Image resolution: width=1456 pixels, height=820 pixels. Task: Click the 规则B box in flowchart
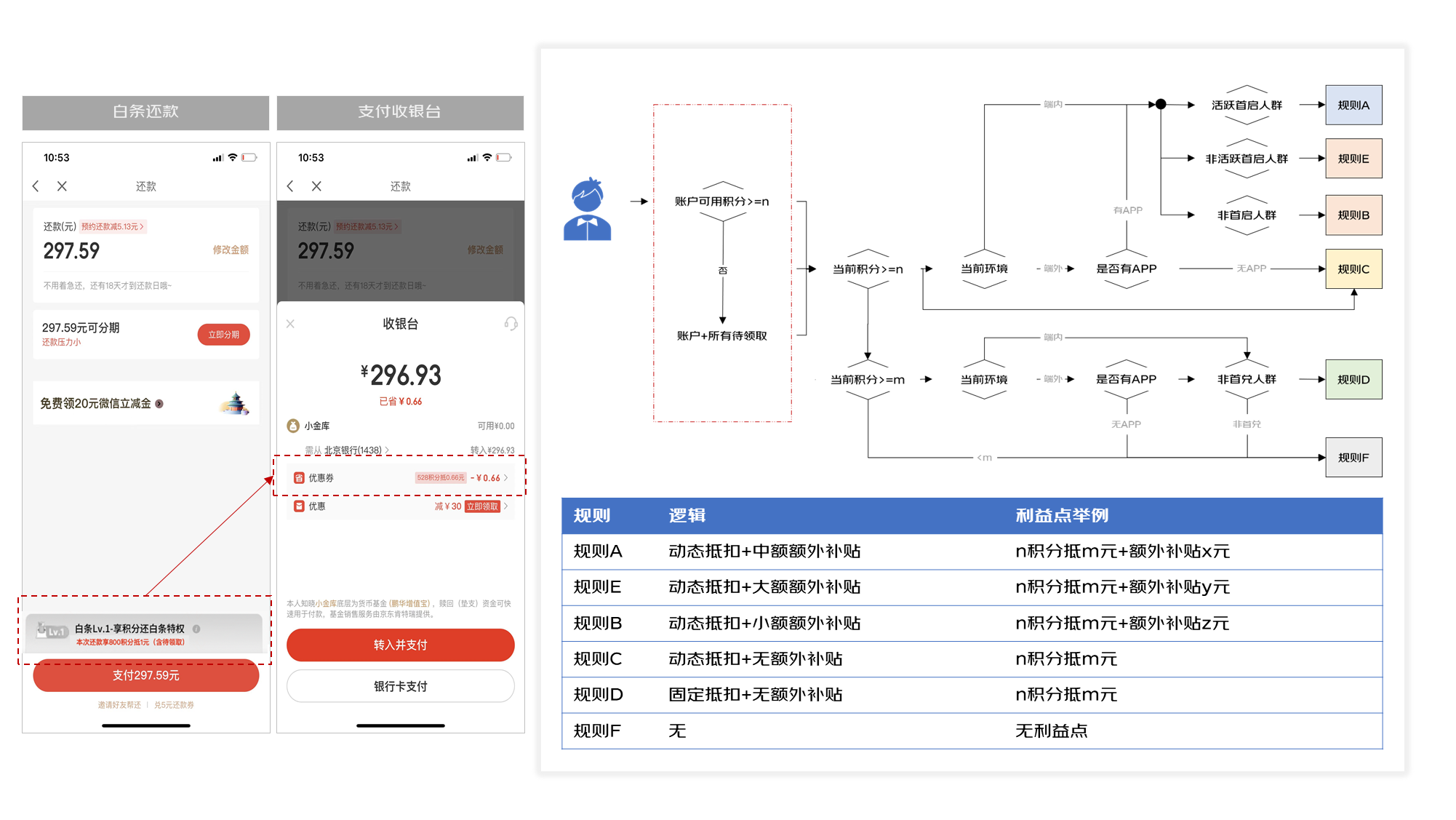1353,215
